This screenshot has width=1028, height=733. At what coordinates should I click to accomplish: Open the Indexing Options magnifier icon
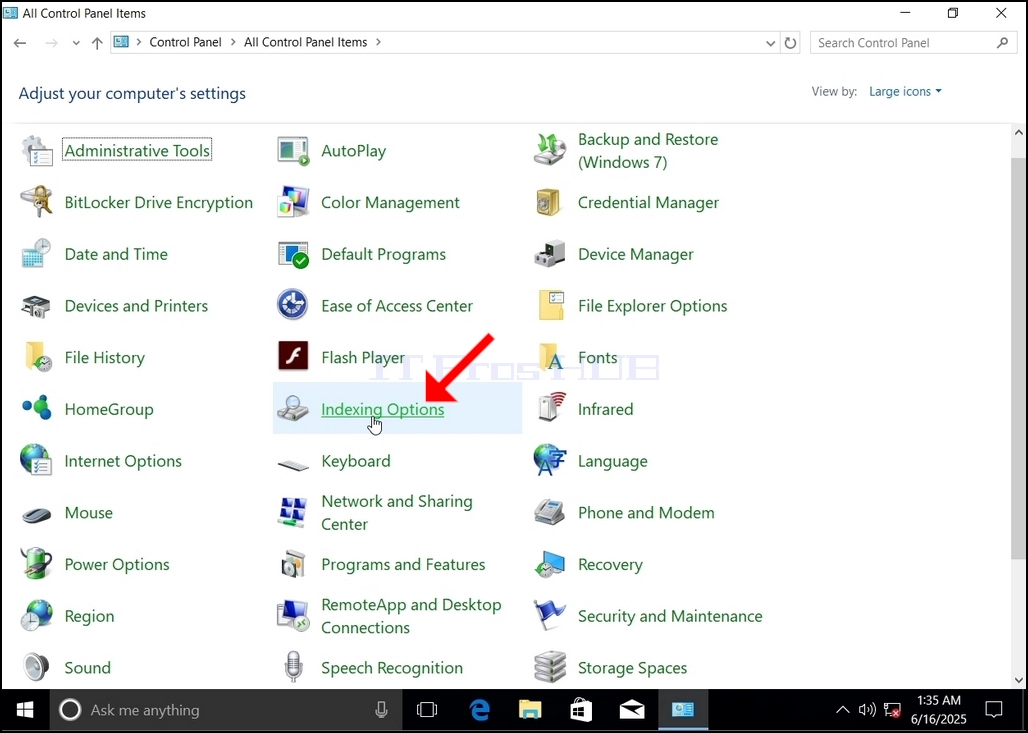pos(293,409)
